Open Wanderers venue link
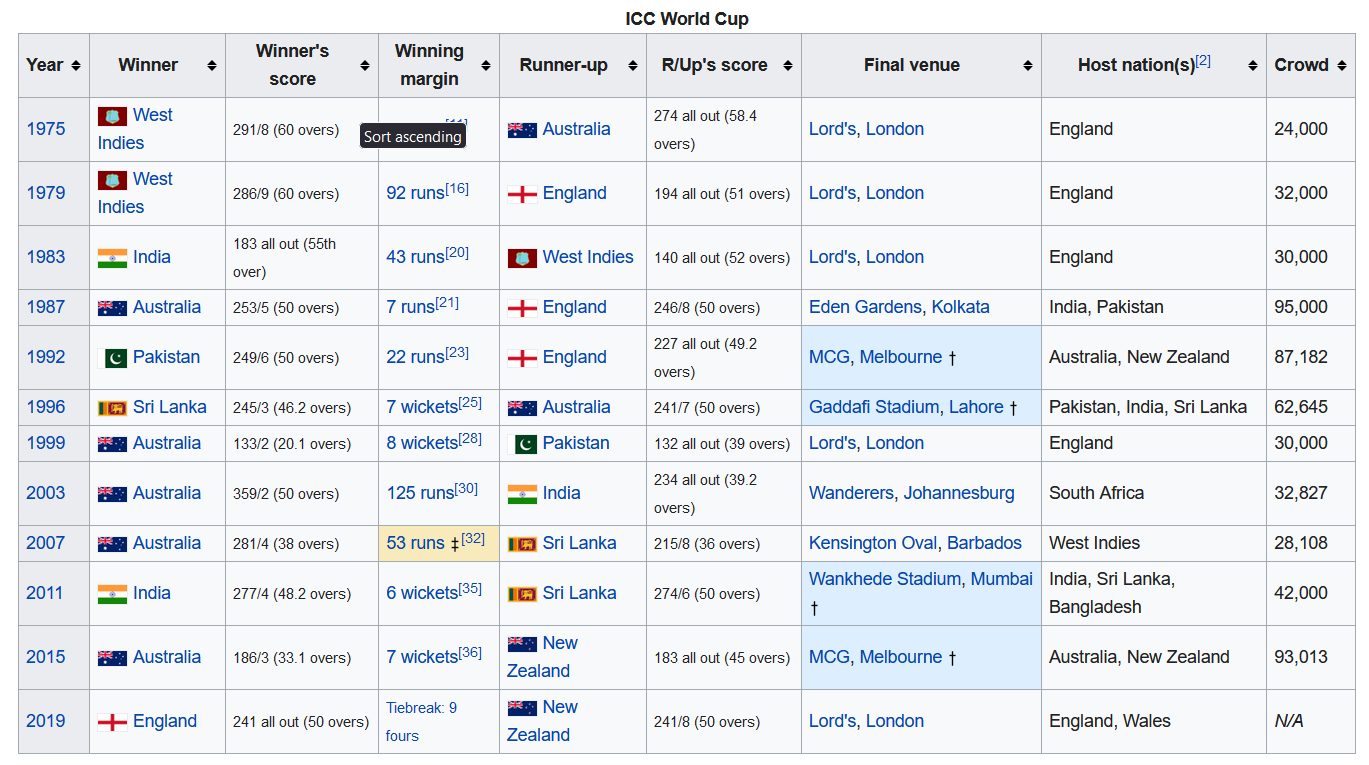Image resolution: width=1369 pixels, height=765 pixels. [851, 493]
